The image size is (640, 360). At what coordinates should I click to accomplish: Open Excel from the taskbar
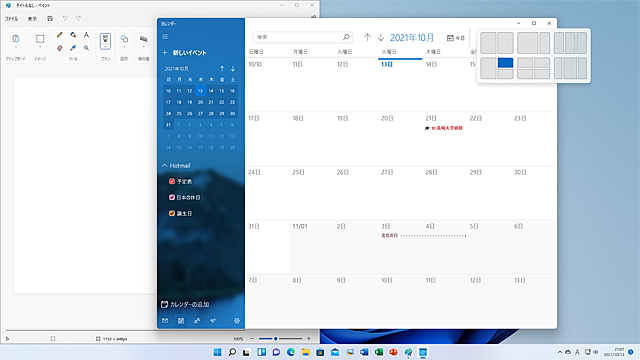click(x=379, y=352)
